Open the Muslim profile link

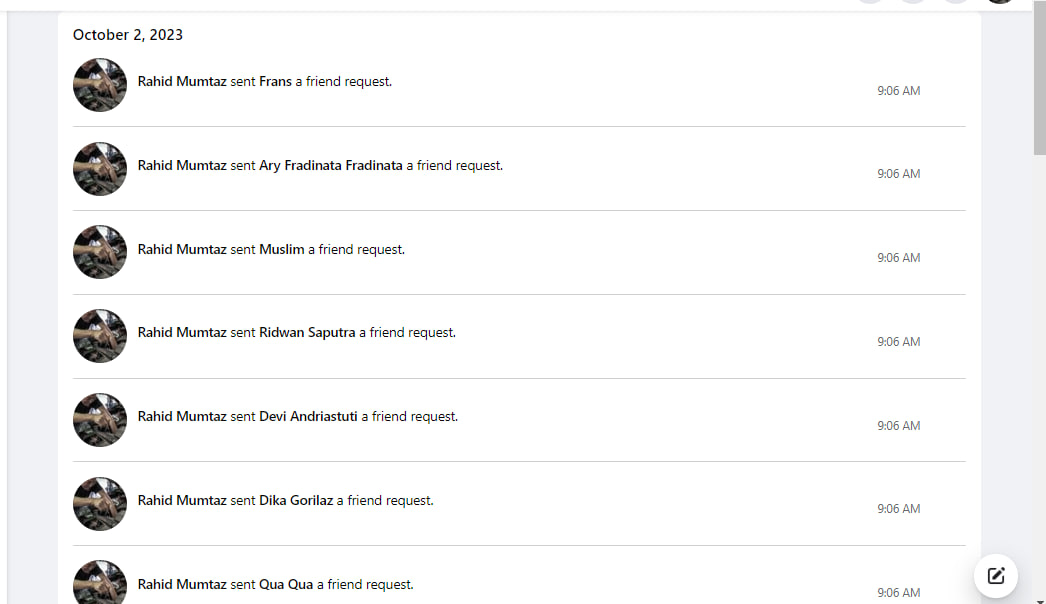coord(282,250)
